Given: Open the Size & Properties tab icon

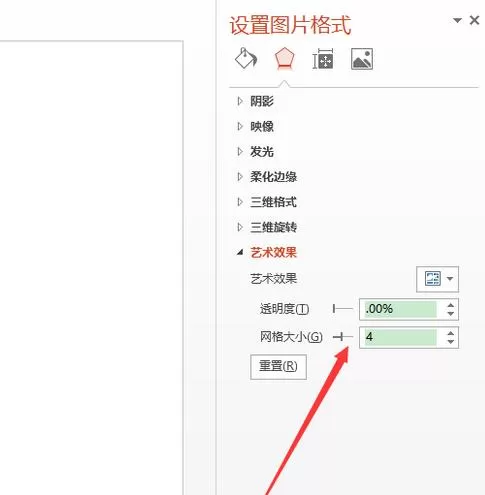Looking at the screenshot, I should coord(323,59).
